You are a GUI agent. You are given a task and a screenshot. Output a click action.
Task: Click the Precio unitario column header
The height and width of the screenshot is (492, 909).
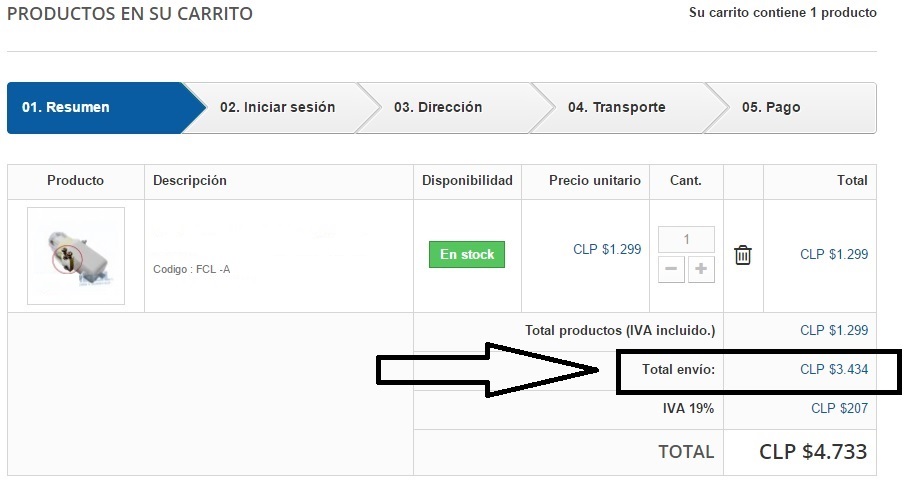(x=594, y=181)
